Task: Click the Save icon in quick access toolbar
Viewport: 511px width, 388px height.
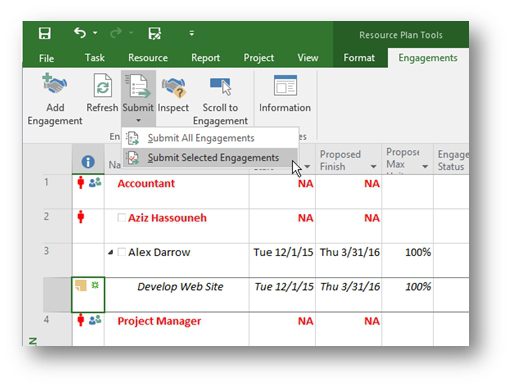Action: tap(45, 33)
